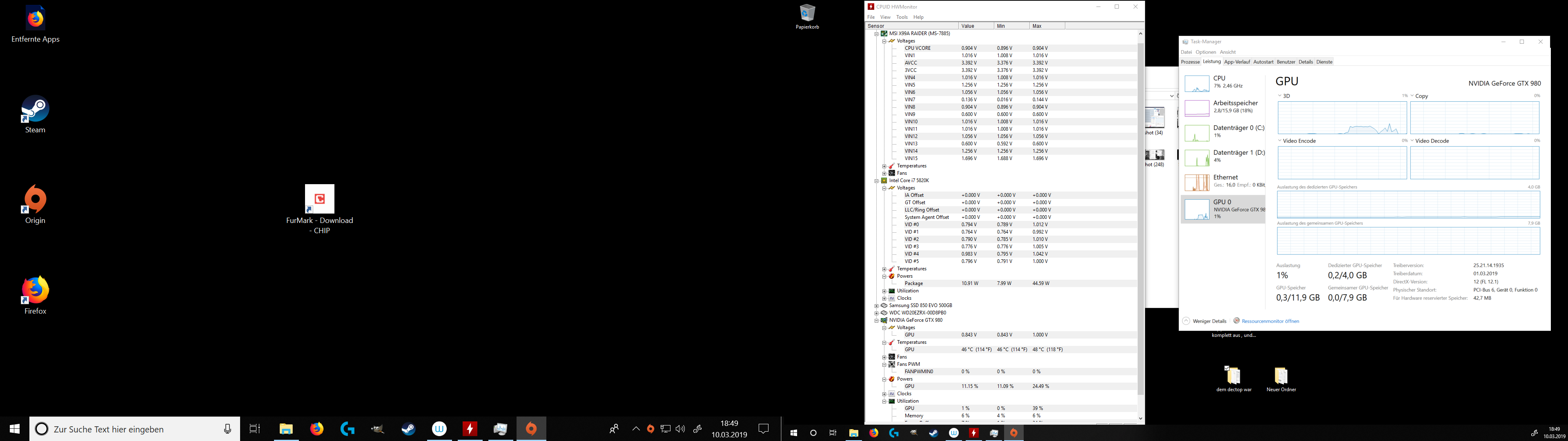Viewport: 1568px width, 441px height.
Task: Click the microphone icon in search box
Action: (x=227, y=430)
